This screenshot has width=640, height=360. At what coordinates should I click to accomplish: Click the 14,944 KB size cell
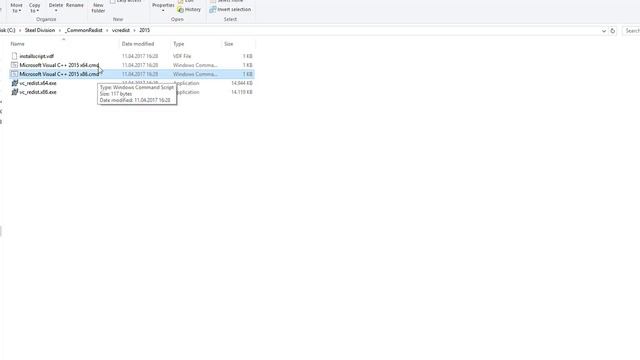coord(242,83)
